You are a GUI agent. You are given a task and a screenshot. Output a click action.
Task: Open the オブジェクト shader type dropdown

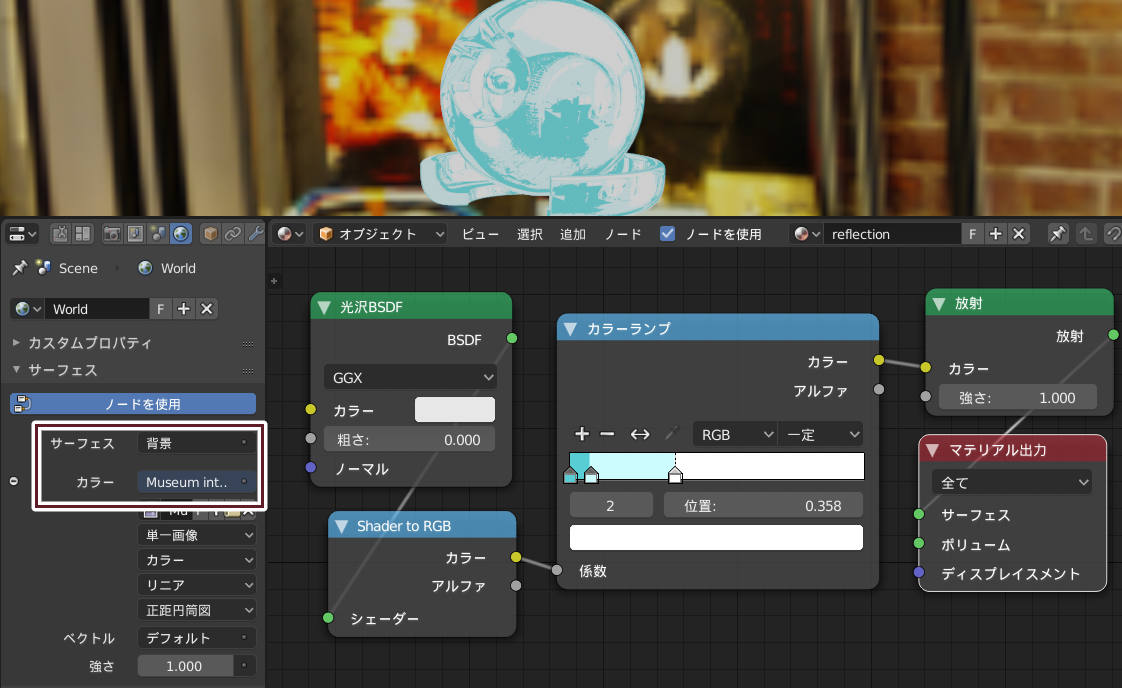[382, 233]
